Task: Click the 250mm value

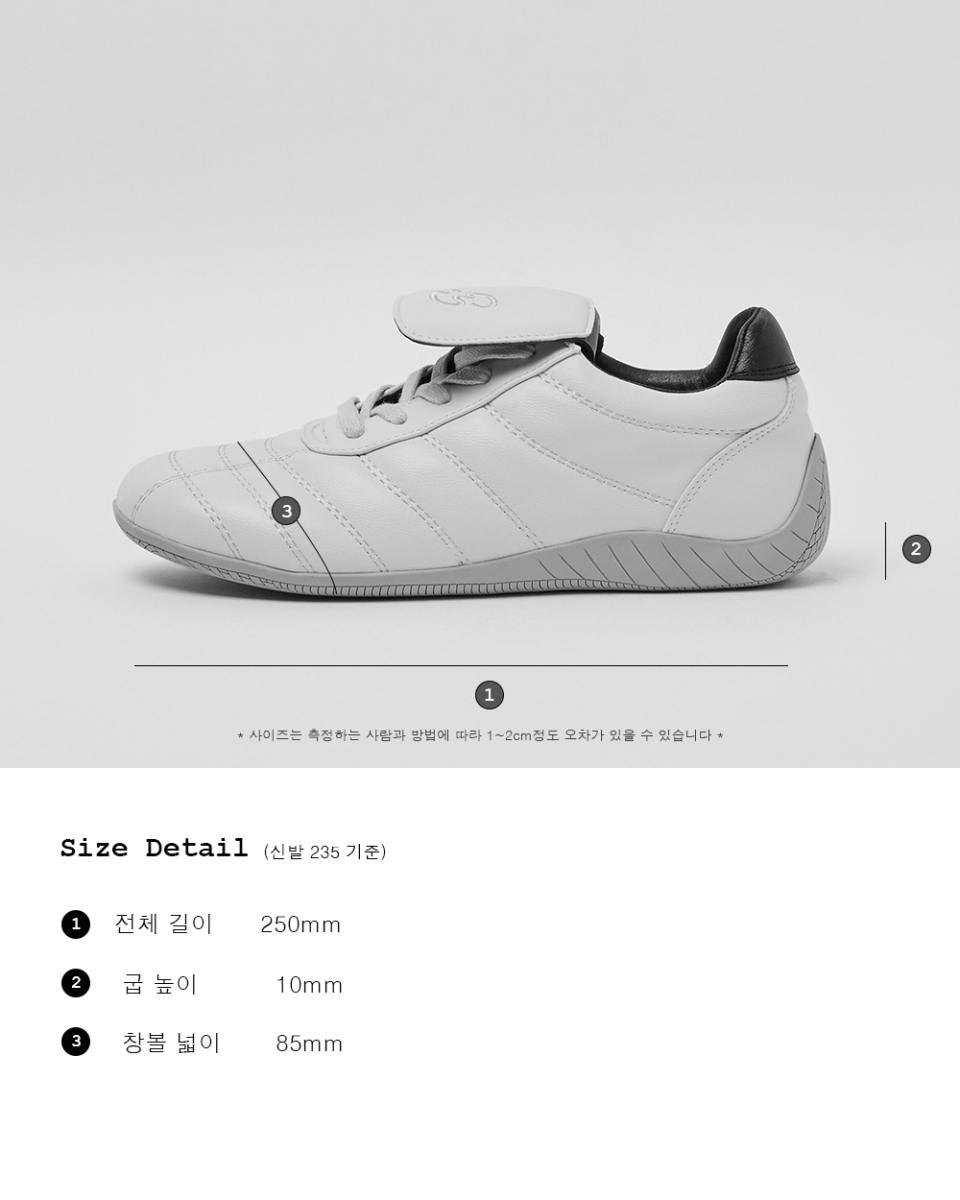Action: (301, 925)
